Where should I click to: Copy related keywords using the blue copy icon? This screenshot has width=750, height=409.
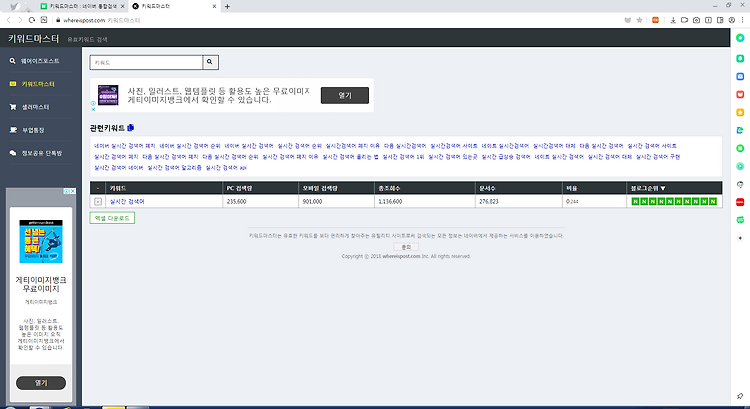(x=131, y=128)
